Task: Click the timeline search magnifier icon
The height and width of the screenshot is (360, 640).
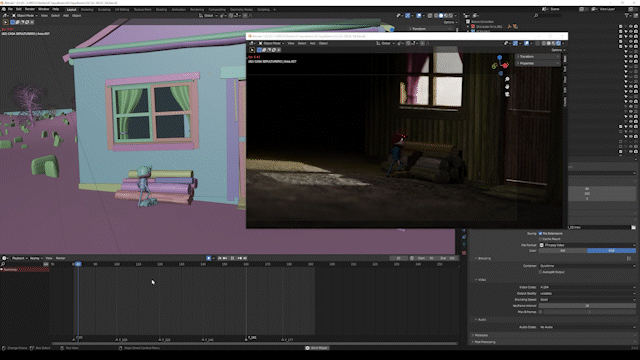Action: click(3, 264)
